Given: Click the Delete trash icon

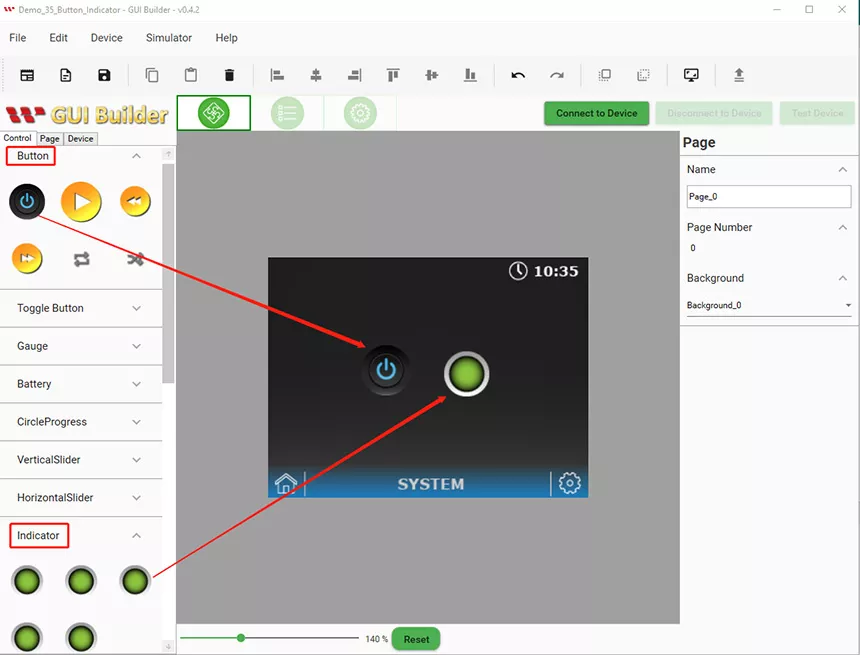Looking at the screenshot, I should (x=229, y=75).
